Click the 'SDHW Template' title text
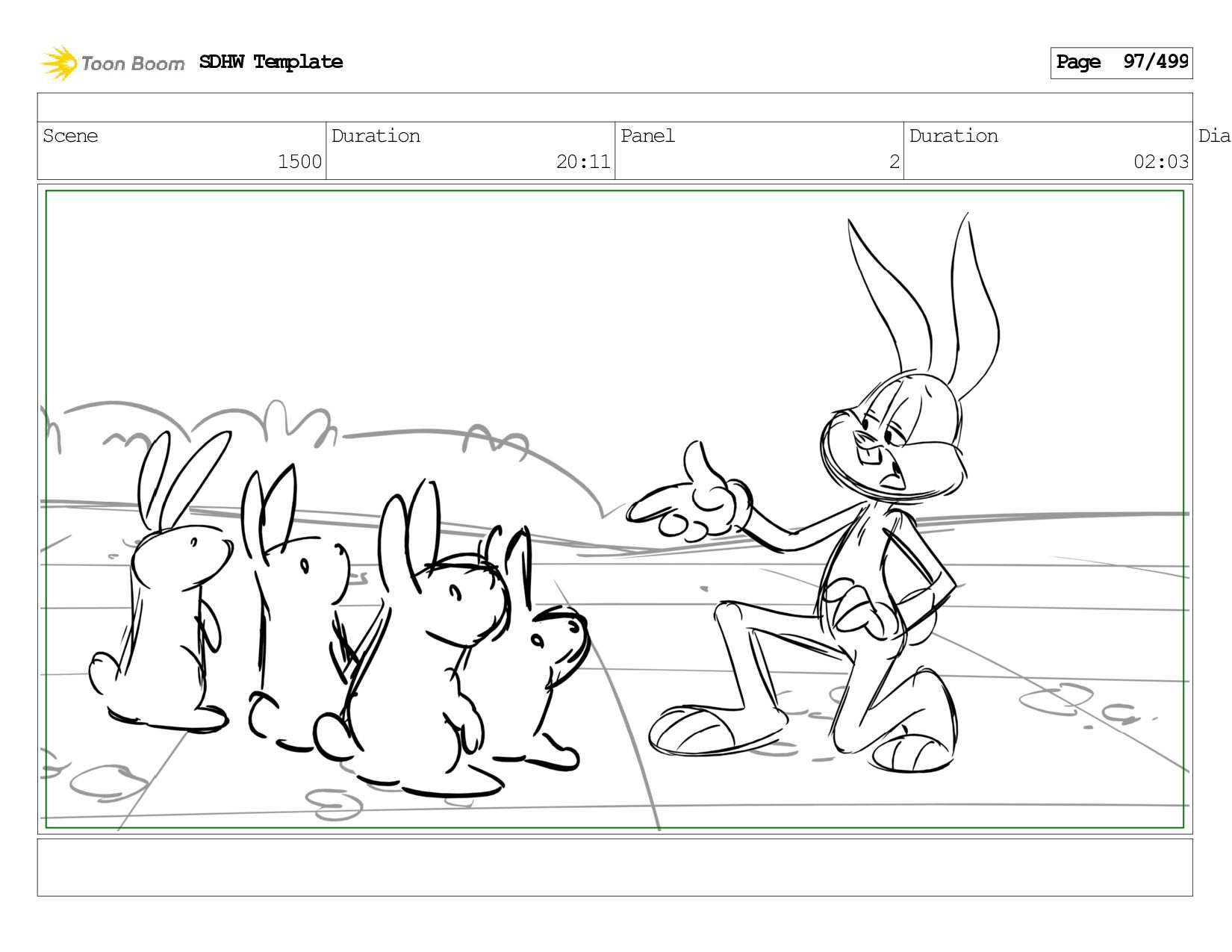Screen dimensions: 1232x952 click(x=271, y=62)
